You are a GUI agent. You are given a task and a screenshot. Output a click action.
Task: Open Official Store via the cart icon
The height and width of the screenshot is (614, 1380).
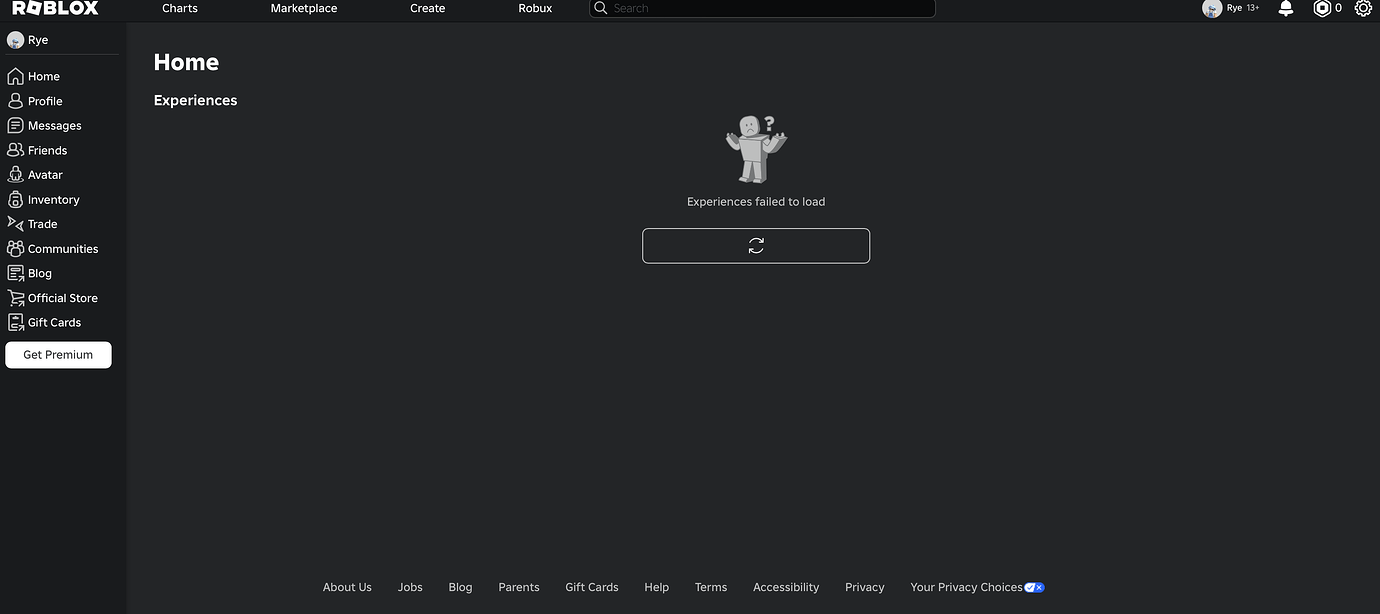click(15, 297)
